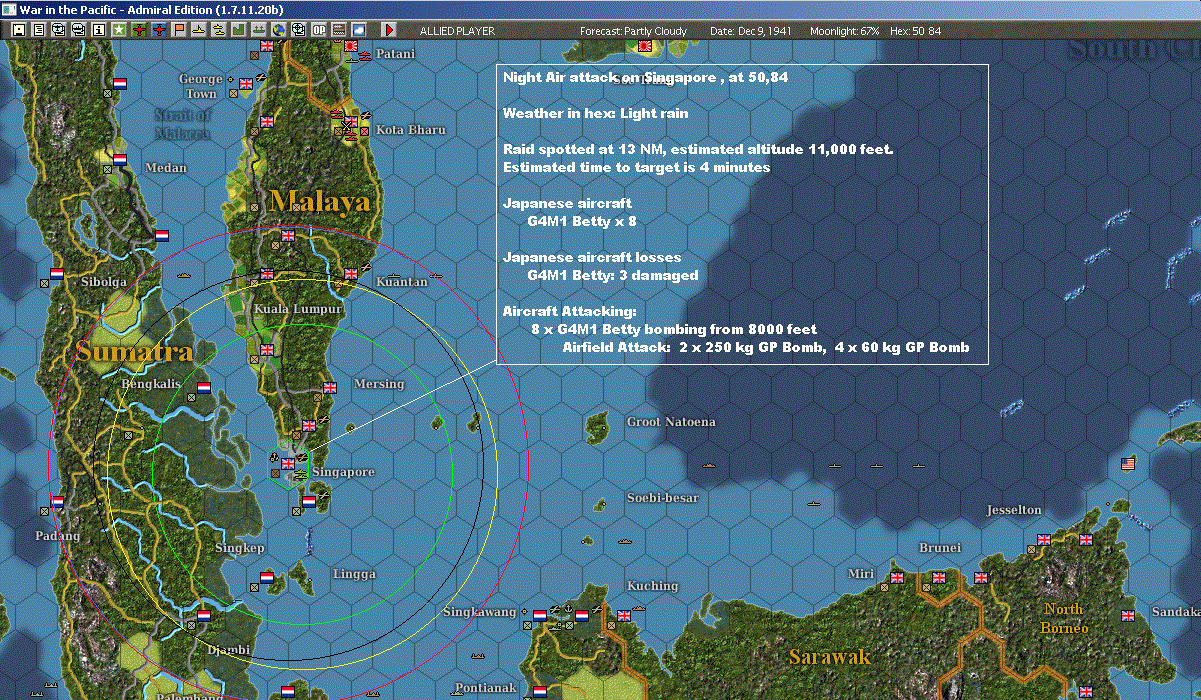Click the British flag at Kuantan
The image size is (1201, 700).
pos(350,273)
